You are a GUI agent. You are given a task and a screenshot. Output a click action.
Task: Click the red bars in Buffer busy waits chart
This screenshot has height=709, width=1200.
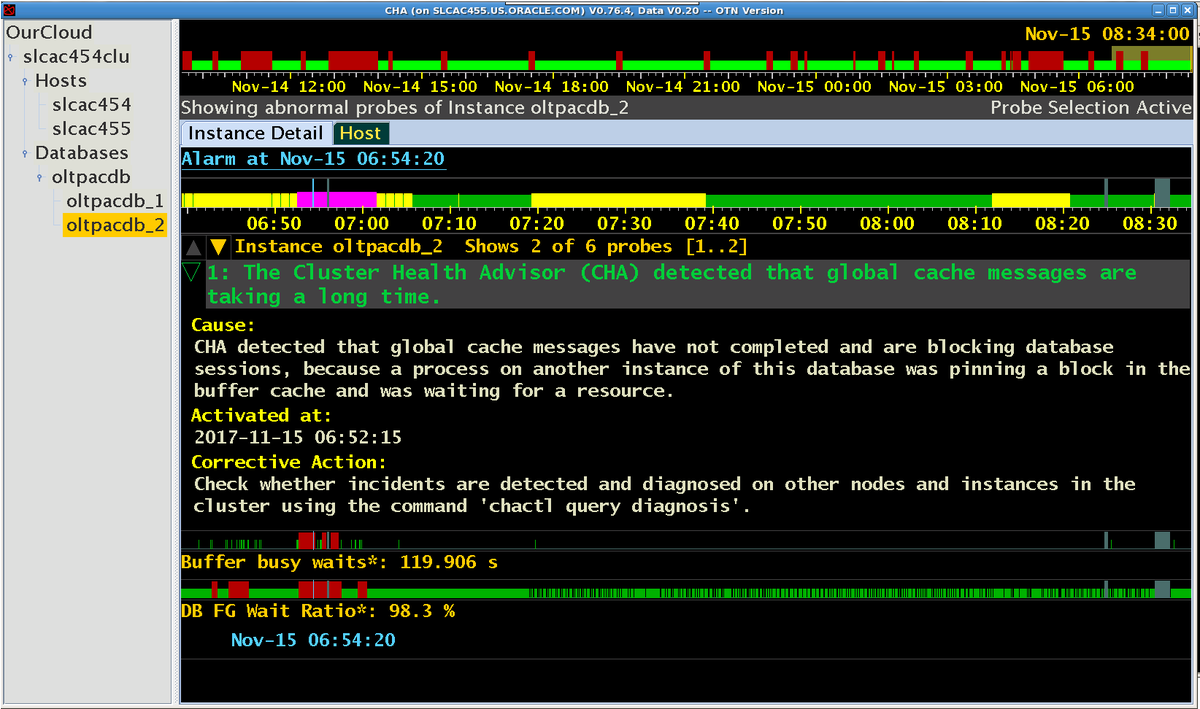(x=320, y=540)
